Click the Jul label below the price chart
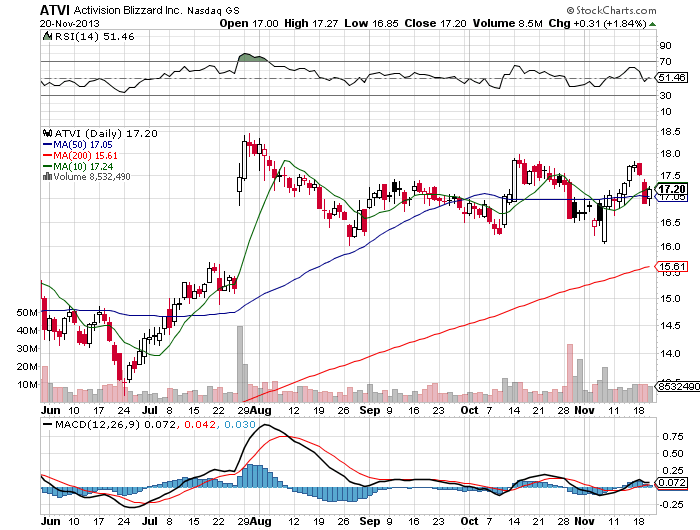The height and width of the screenshot is (530, 700). [x=150, y=410]
